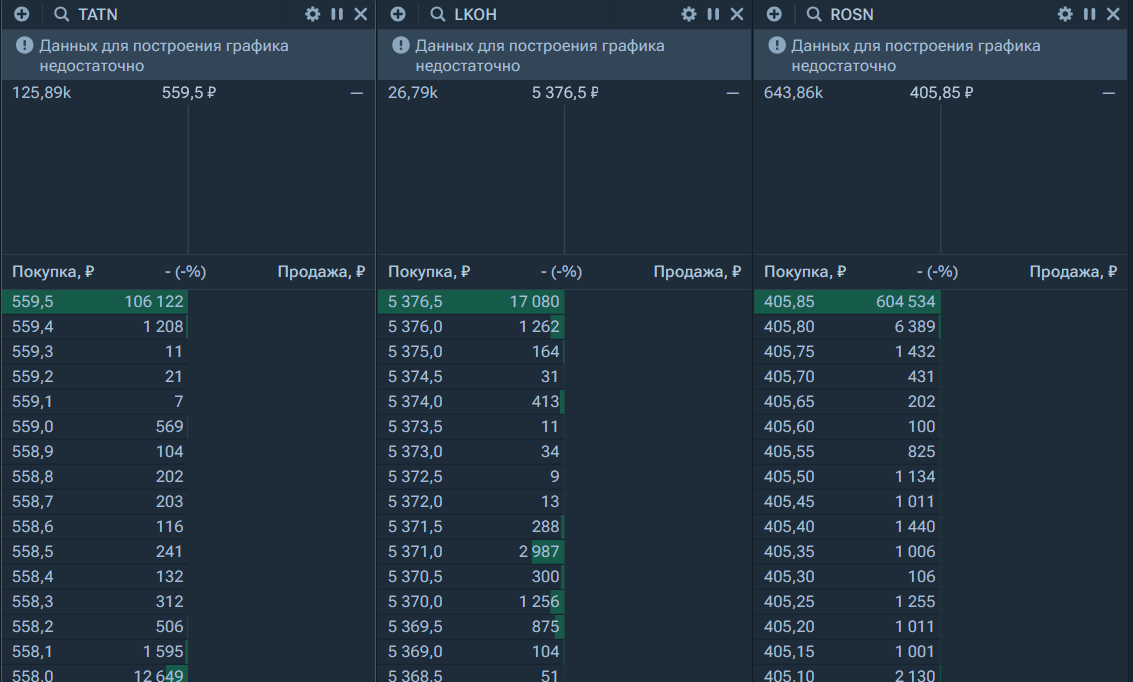Image resolution: width=1133 pixels, height=682 pixels.
Task: Click warning icon in LKOH chart notice
Action: click(x=401, y=46)
